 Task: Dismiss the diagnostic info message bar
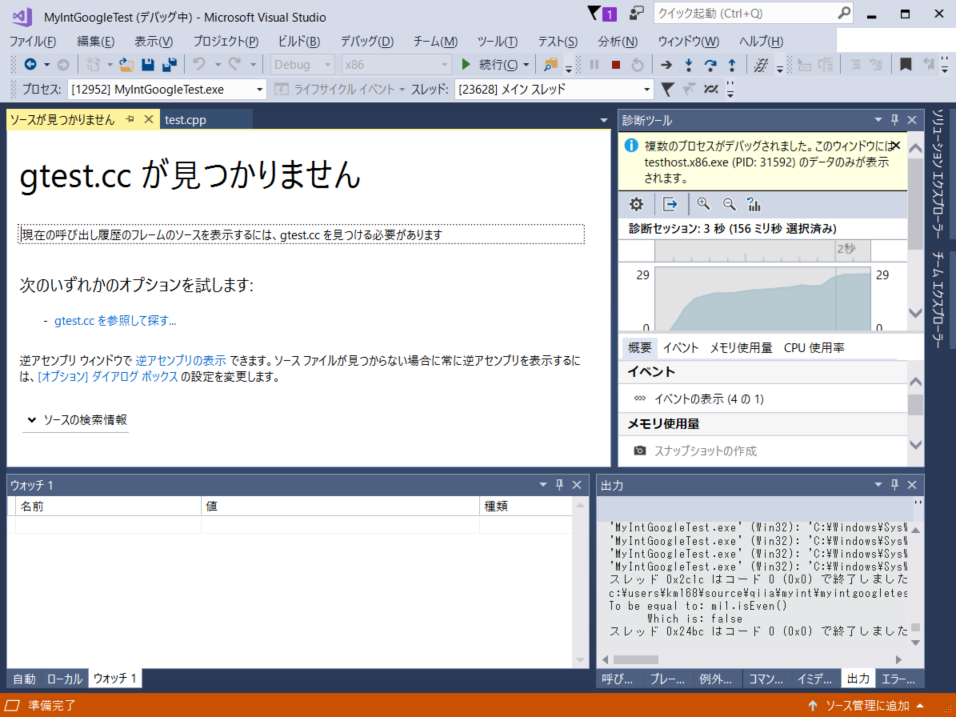pos(895,146)
